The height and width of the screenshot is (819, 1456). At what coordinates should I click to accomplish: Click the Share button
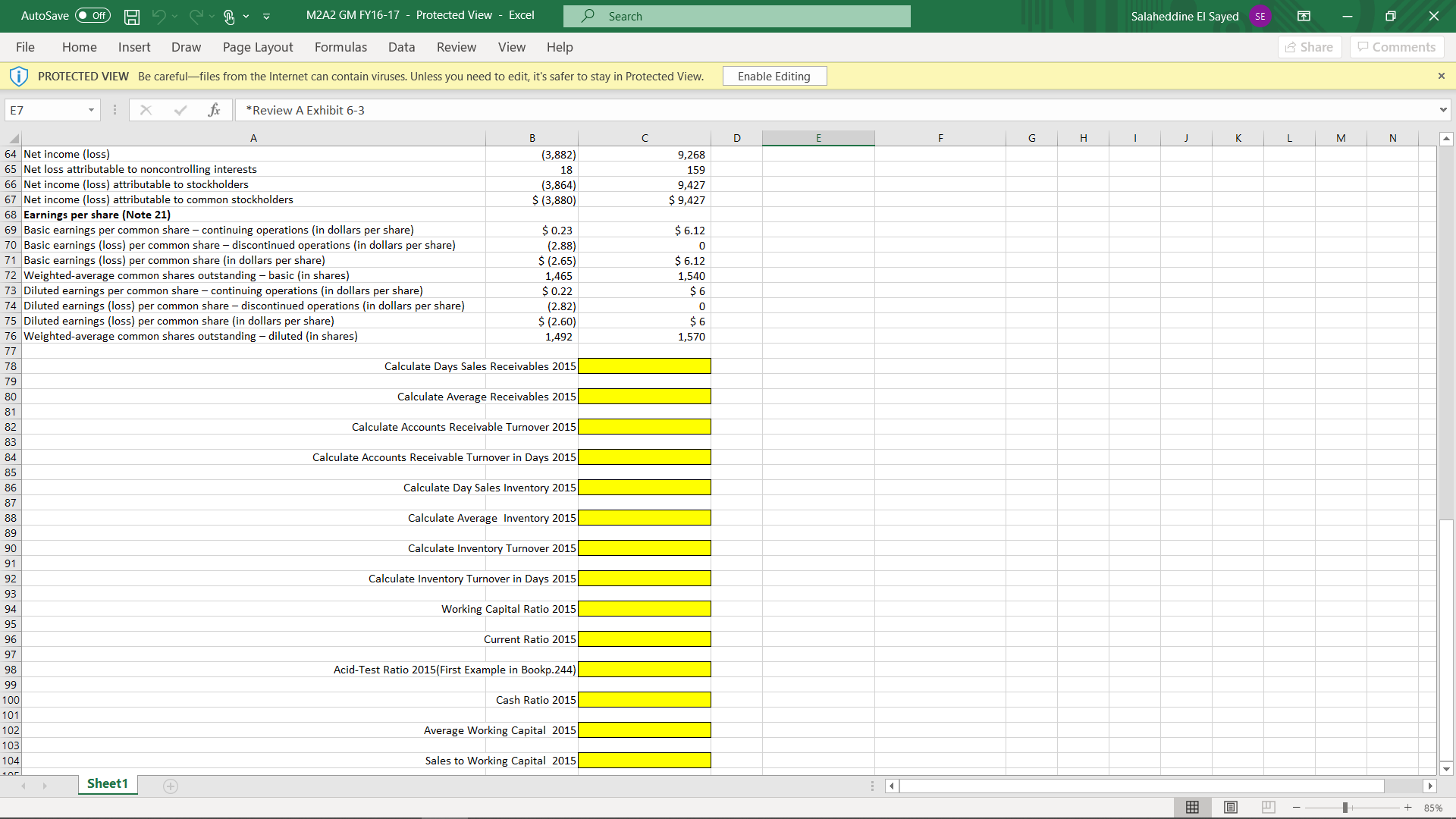tap(1310, 47)
